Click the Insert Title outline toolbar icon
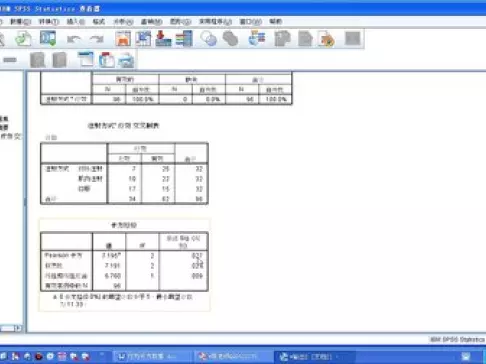This screenshot has height=364, width=486. (x=107, y=60)
